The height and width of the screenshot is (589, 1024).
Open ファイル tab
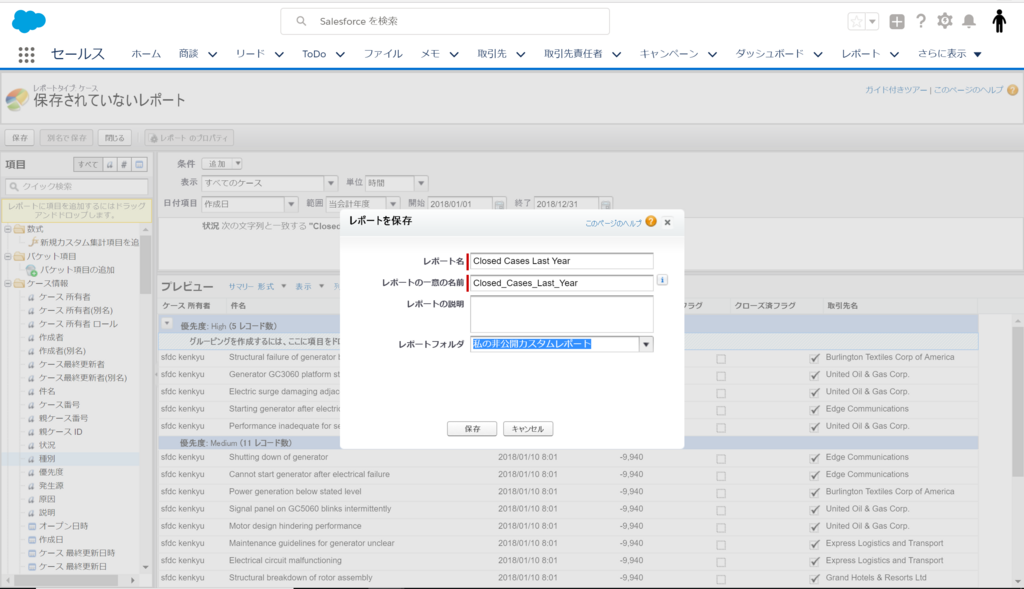tap(383, 54)
